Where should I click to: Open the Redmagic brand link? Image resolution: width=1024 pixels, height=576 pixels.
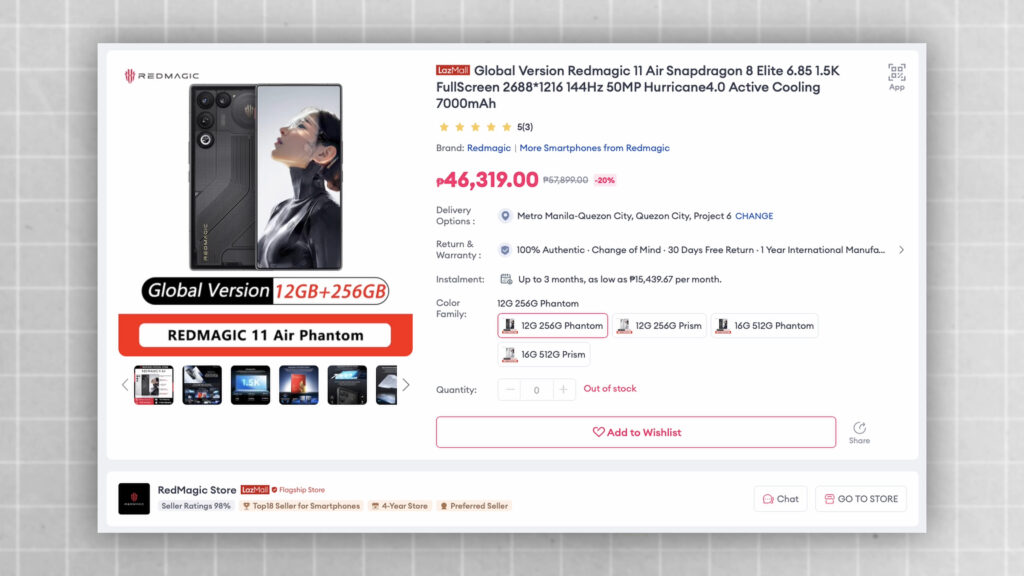pyautogui.click(x=488, y=148)
